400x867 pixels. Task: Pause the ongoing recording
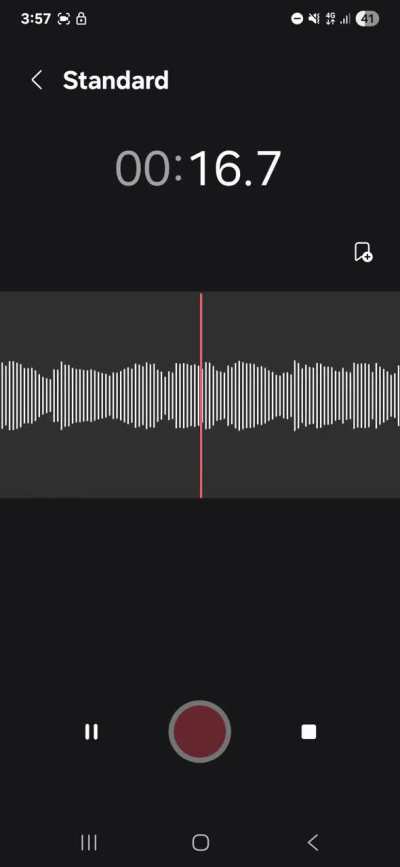pyautogui.click(x=91, y=732)
